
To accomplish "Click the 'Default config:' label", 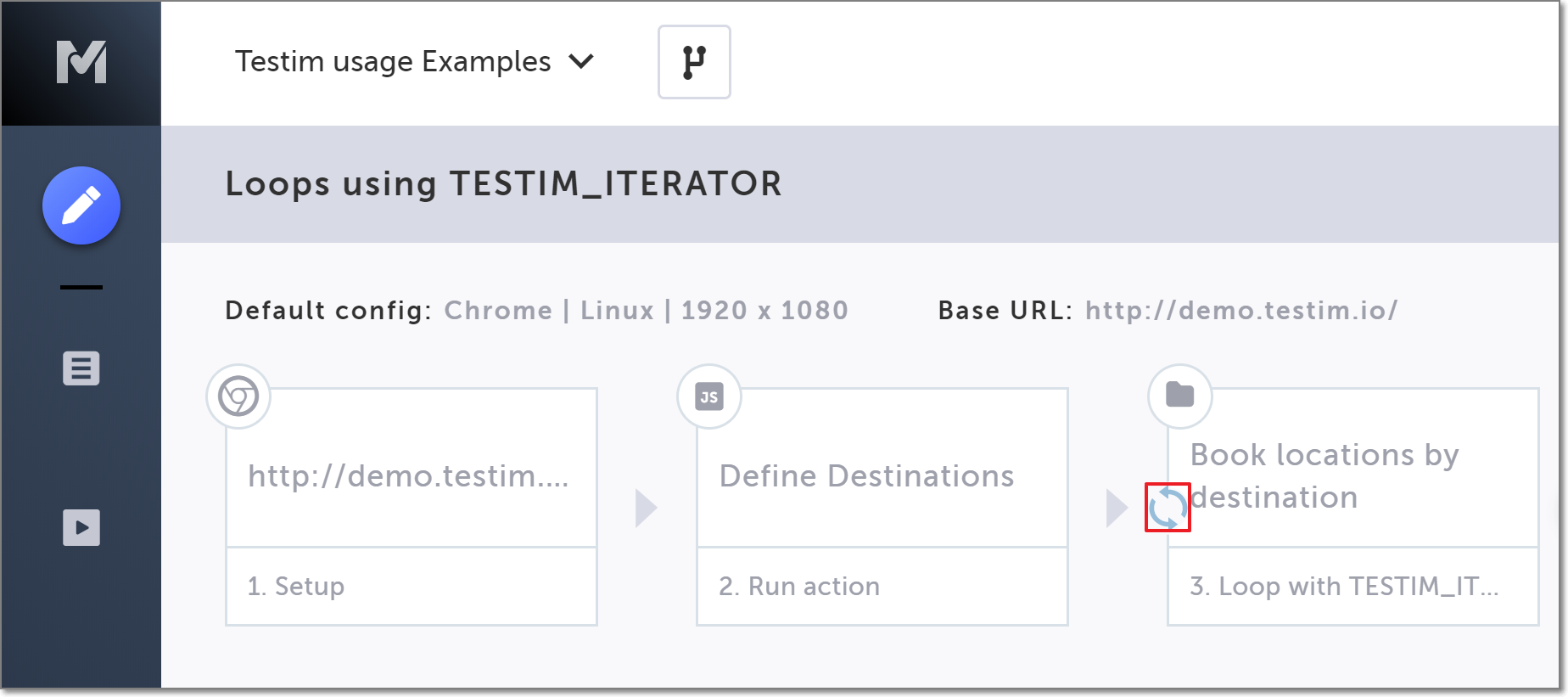I will [328, 311].
